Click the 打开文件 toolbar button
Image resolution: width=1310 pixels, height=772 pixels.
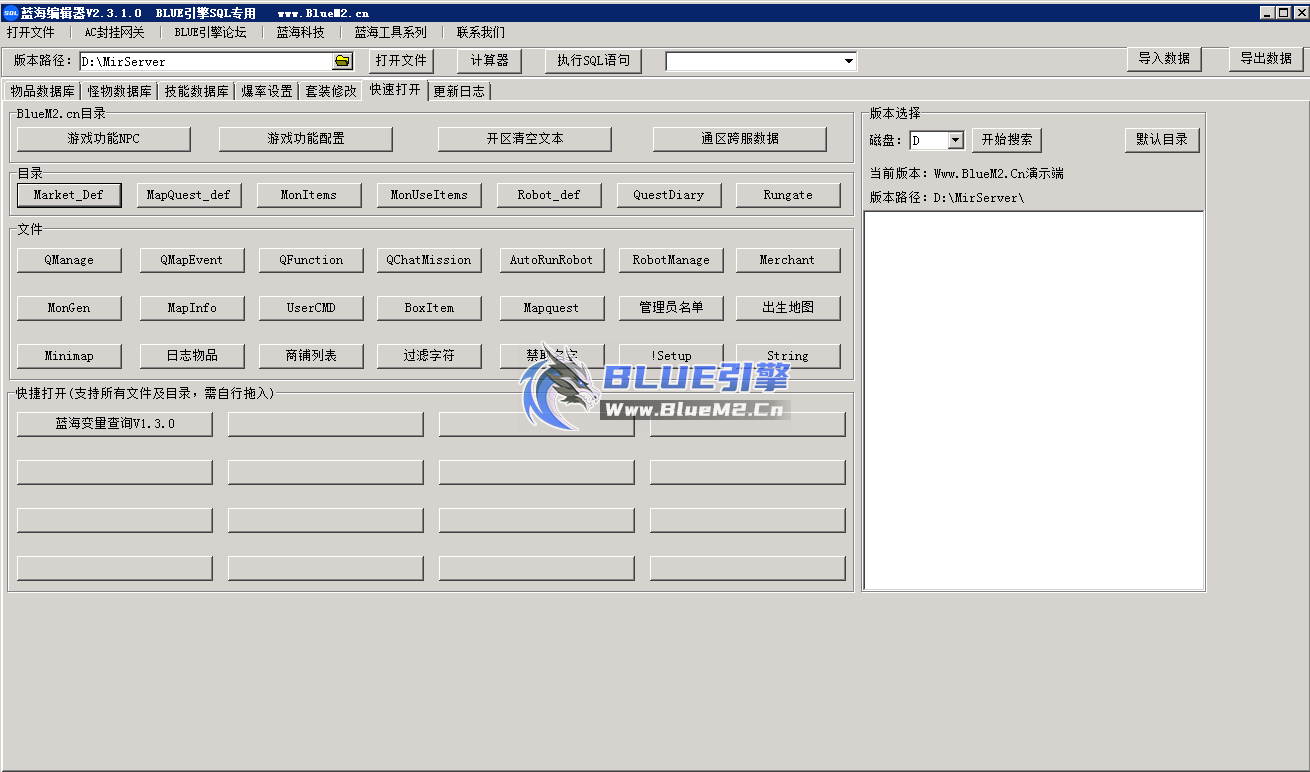coord(401,61)
